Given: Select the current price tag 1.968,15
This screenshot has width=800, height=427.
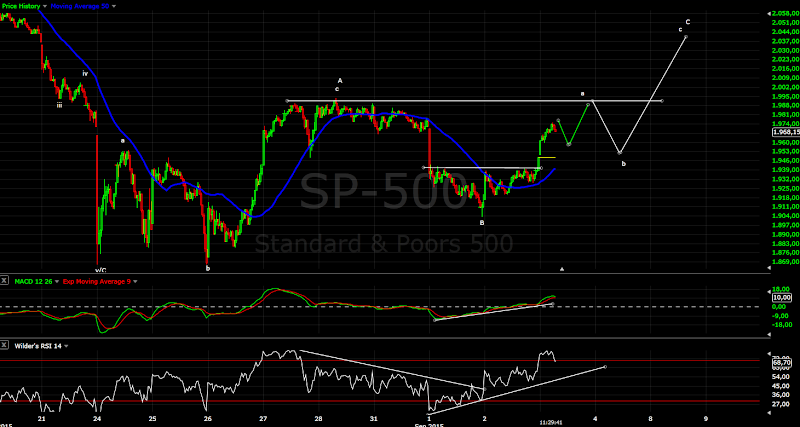Looking at the screenshot, I should coord(785,132).
